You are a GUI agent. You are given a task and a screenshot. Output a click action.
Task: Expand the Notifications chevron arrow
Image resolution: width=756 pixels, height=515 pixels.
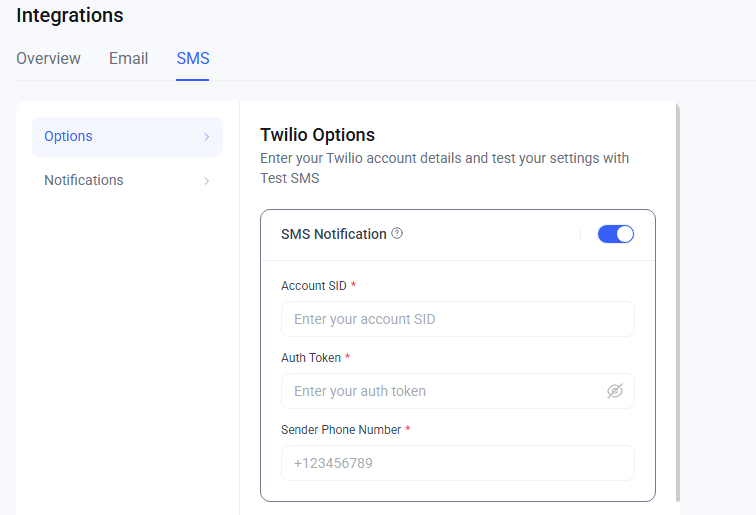pos(206,181)
